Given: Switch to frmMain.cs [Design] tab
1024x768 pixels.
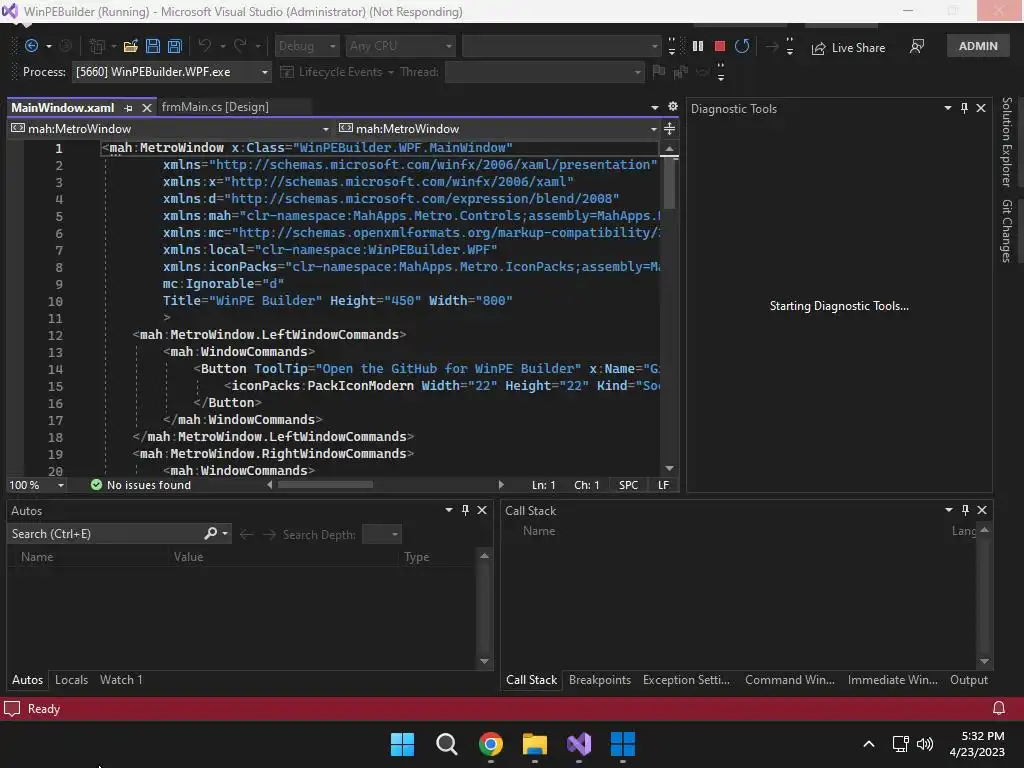Looking at the screenshot, I should click(215, 106).
